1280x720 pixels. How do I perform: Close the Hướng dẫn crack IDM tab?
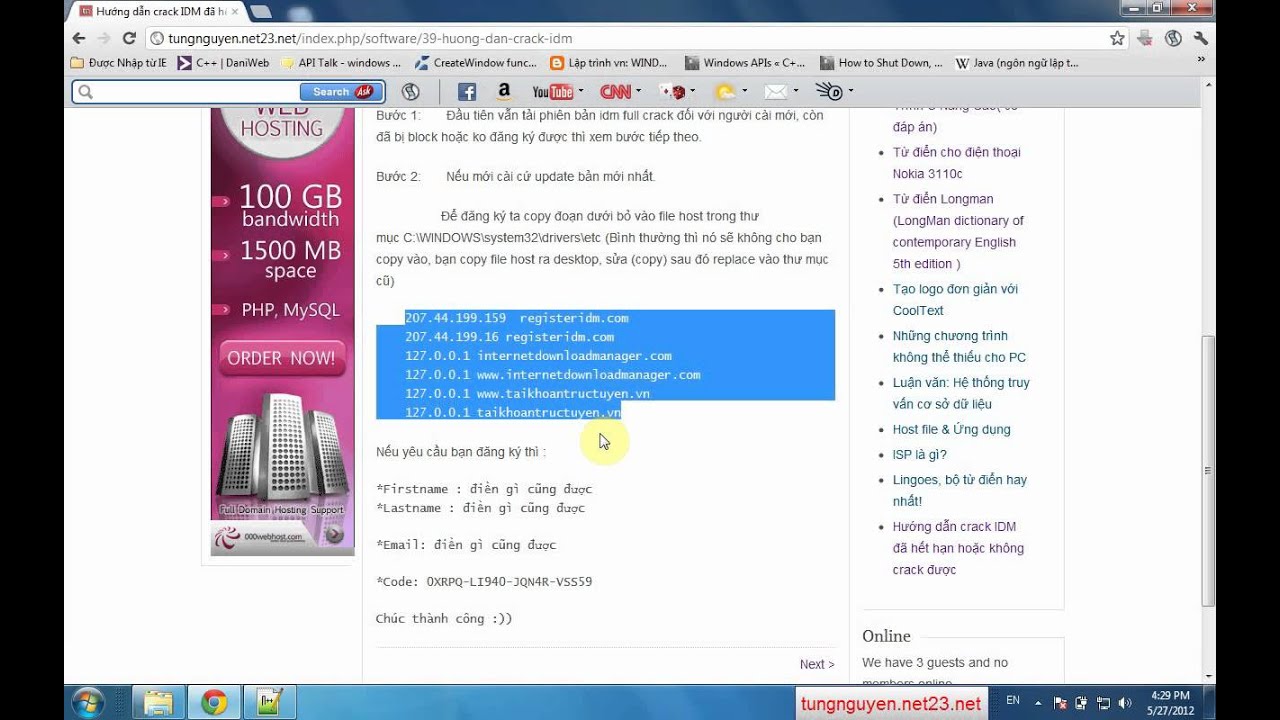[235, 11]
